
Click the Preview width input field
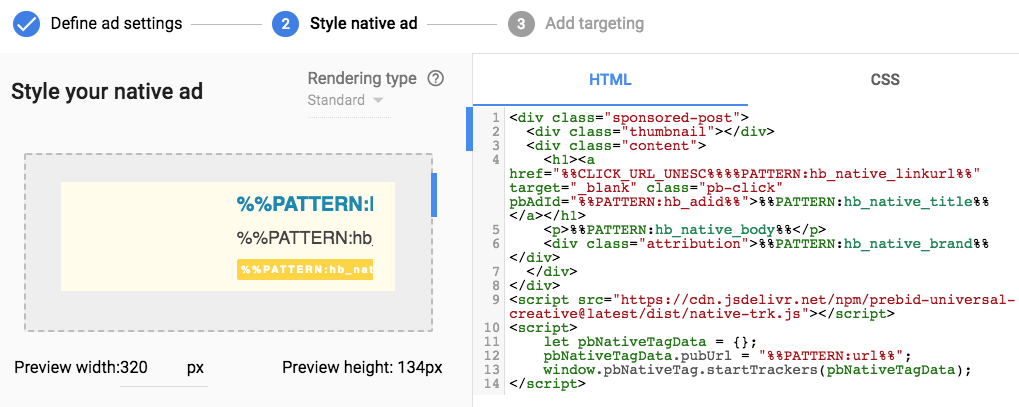150,368
